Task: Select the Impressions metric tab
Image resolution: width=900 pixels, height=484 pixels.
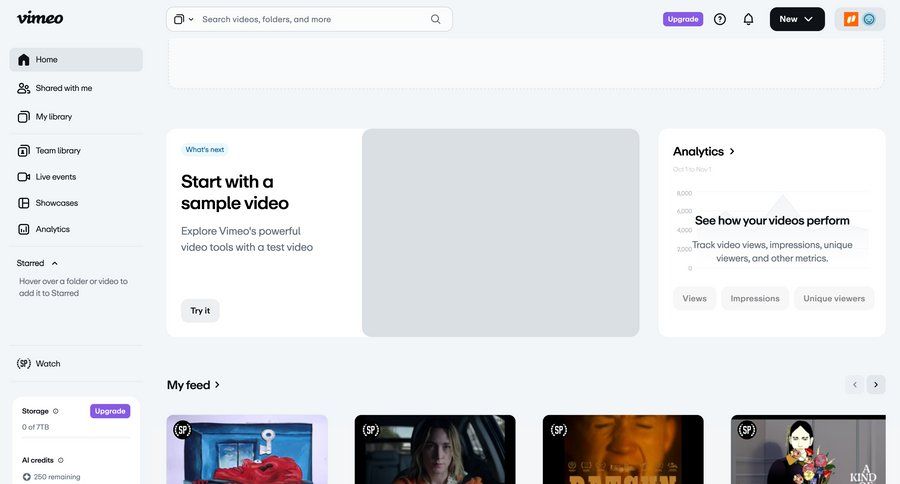Action: click(755, 299)
